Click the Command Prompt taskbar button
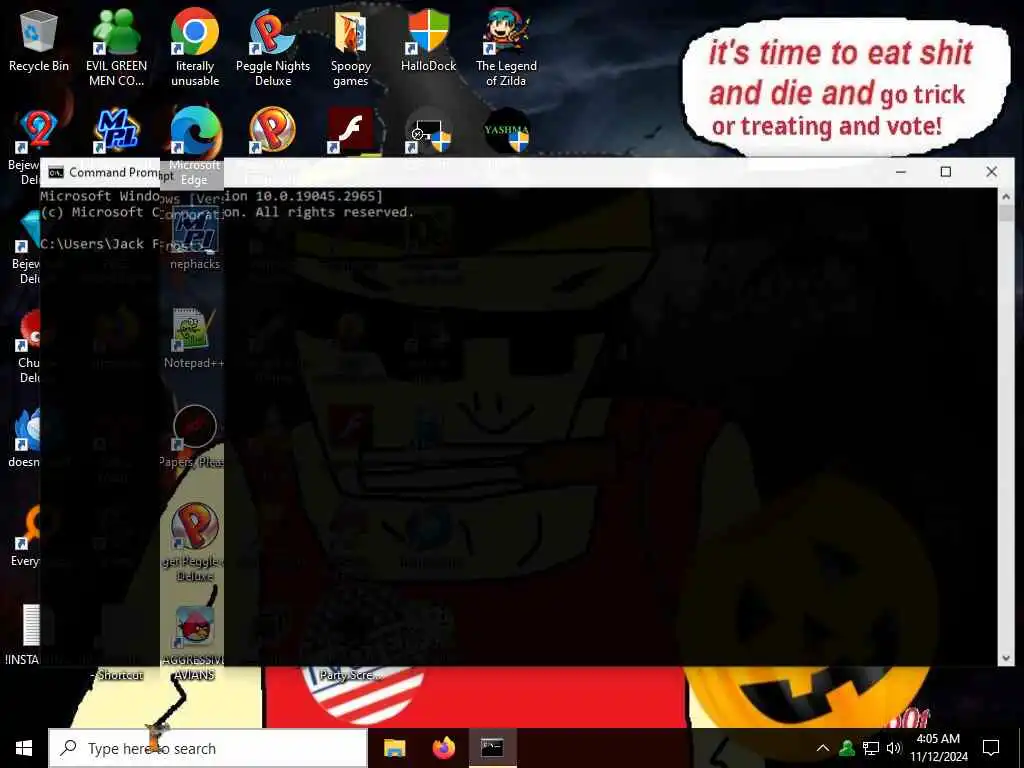 (x=492, y=748)
